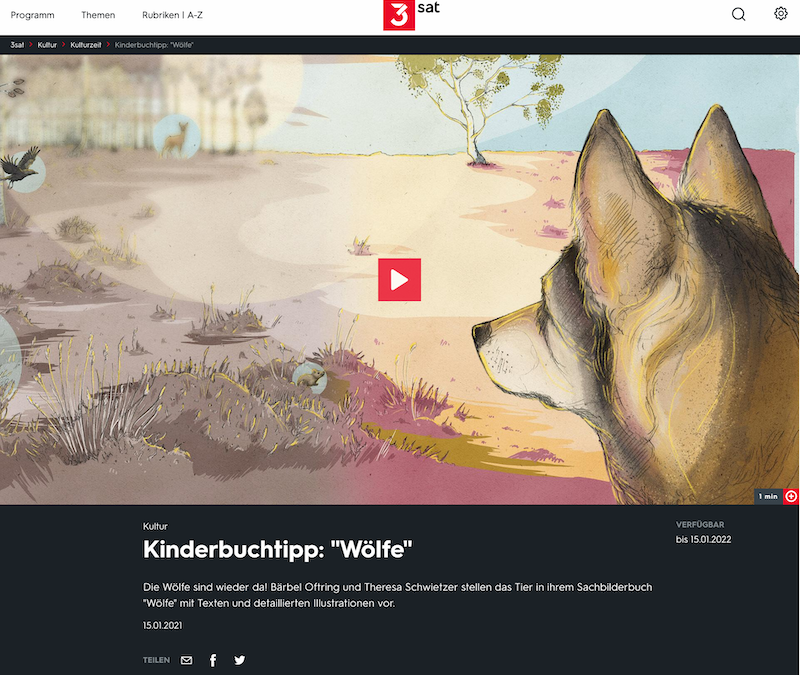Add video to watchlist plus icon
This screenshot has height=675, width=800.
coord(791,496)
